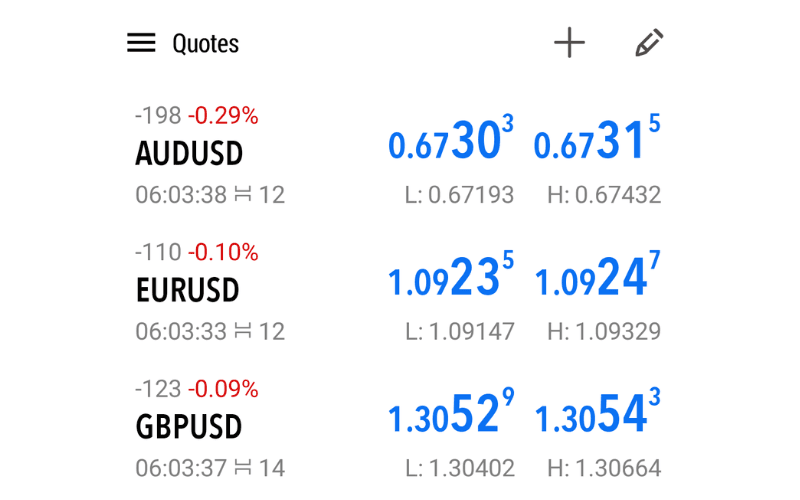Click GBPUSD ask price 1.30543
Image resolution: width=800 pixels, height=500 pixels.
[597, 415]
